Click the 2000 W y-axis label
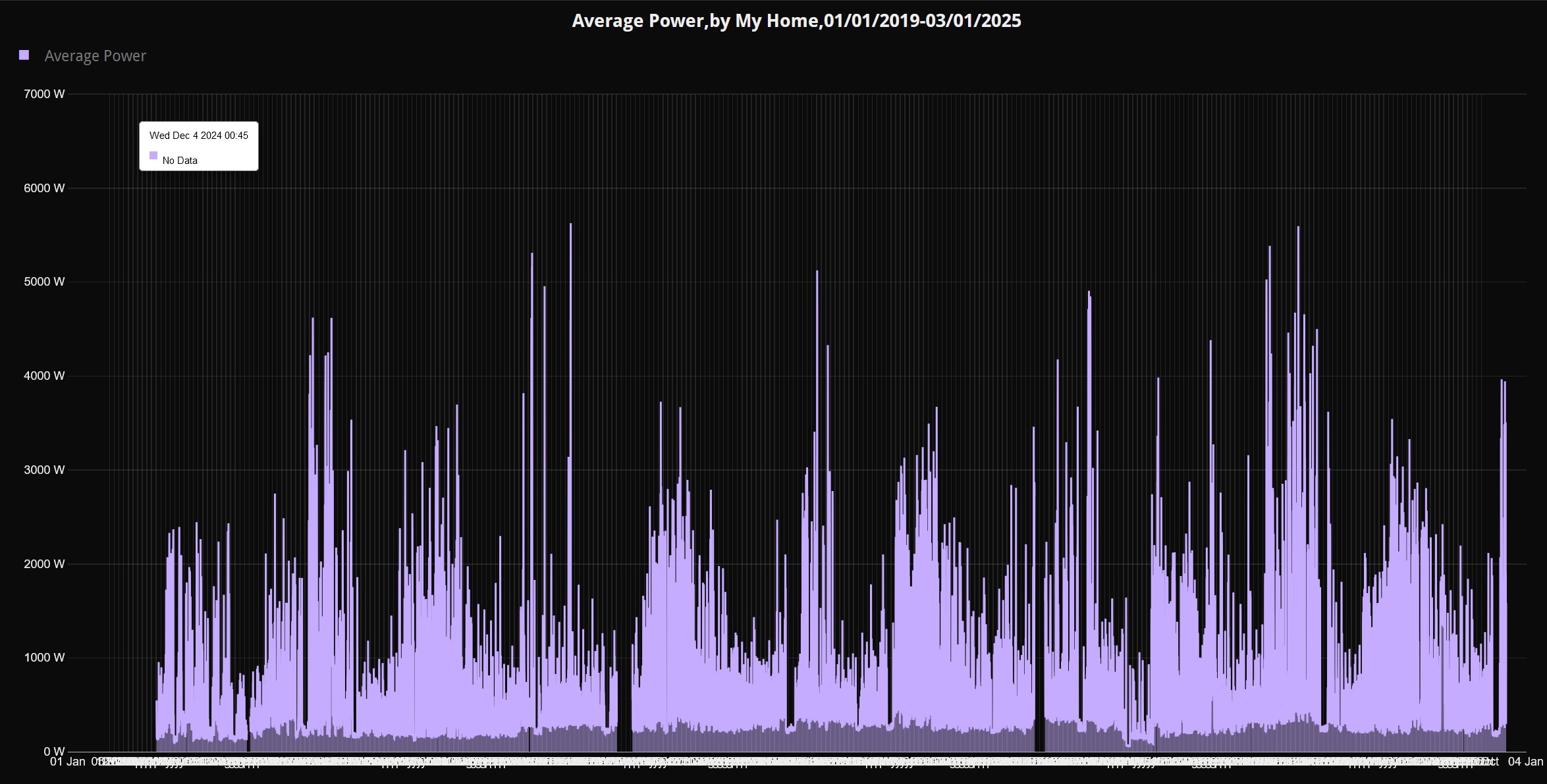This screenshot has width=1547, height=784. [44, 564]
